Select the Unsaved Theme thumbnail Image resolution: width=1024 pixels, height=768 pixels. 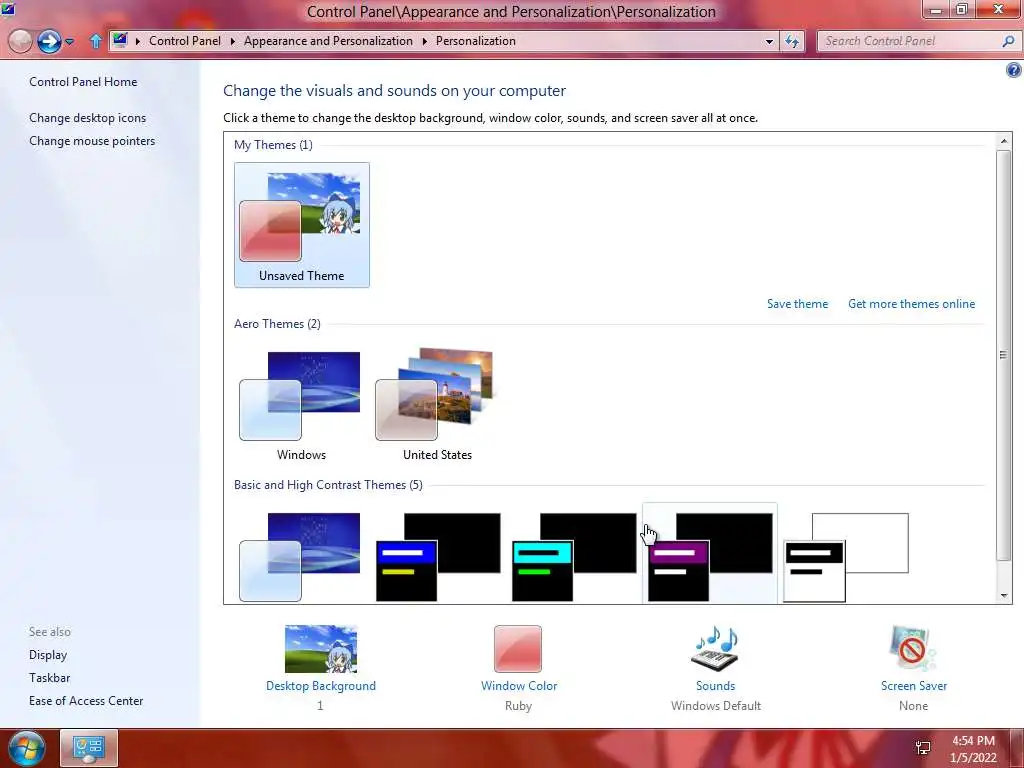point(302,225)
